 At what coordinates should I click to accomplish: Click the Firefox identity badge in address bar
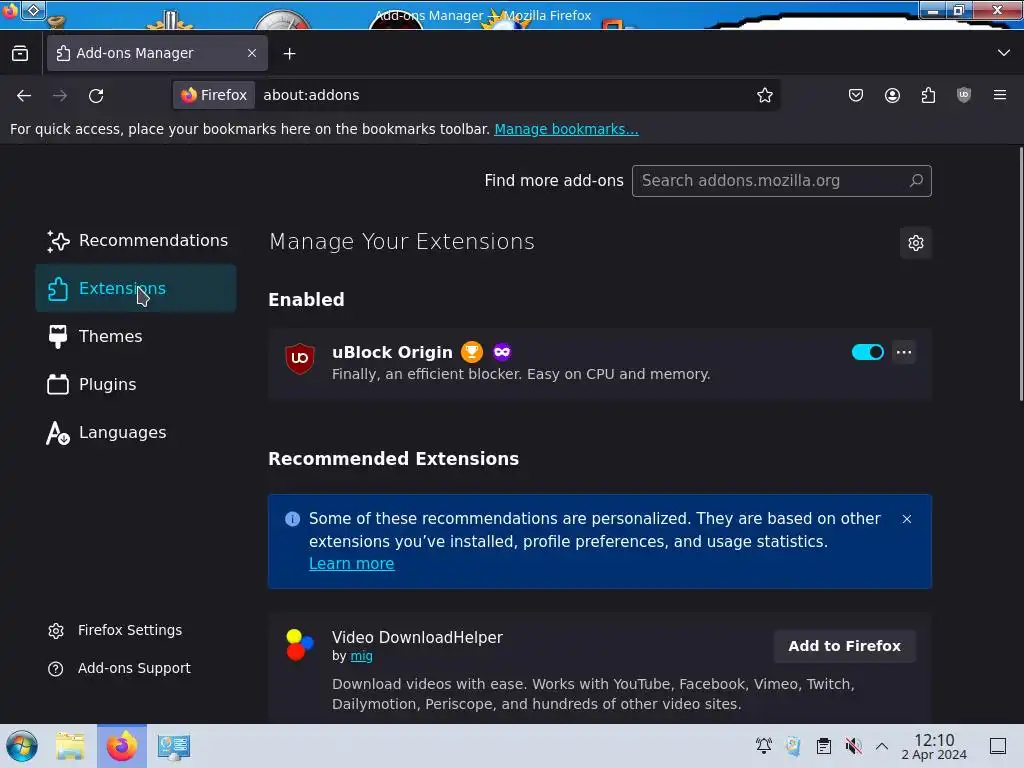coord(214,95)
